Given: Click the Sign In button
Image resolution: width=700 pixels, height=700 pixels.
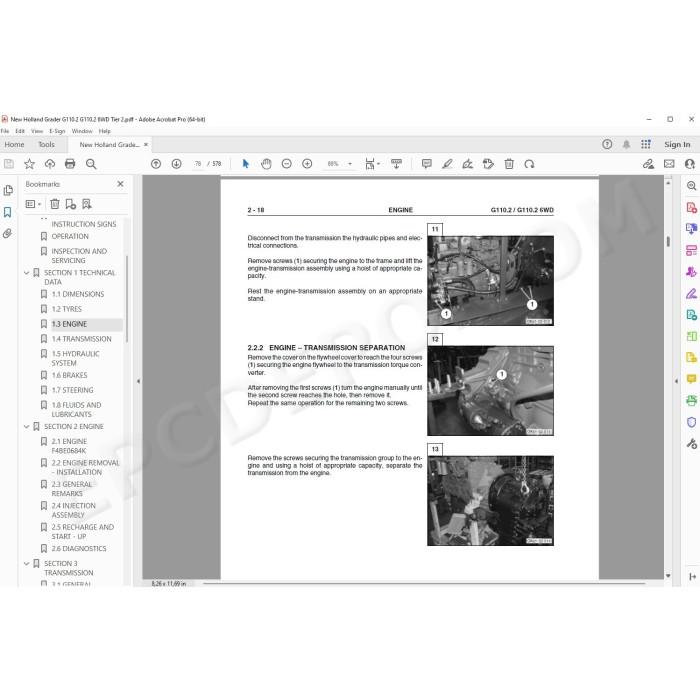Looking at the screenshot, I should pos(677,144).
